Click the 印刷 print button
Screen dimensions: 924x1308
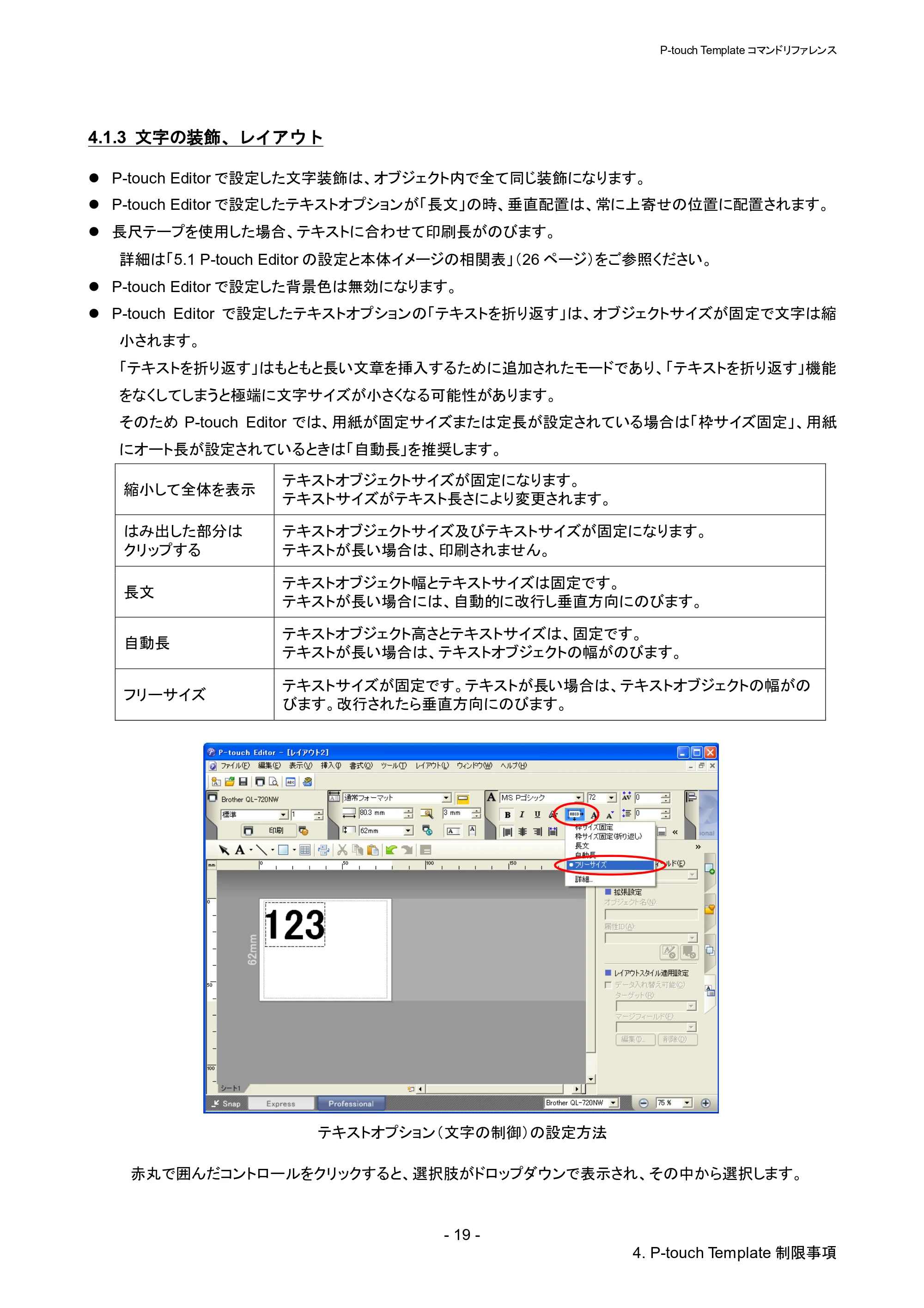tap(269, 831)
